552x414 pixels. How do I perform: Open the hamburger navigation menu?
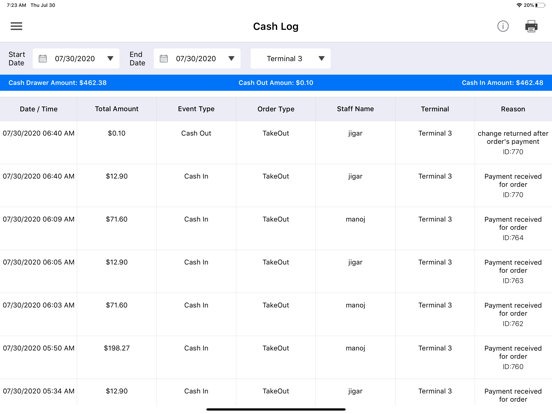pyautogui.click(x=16, y=26)
